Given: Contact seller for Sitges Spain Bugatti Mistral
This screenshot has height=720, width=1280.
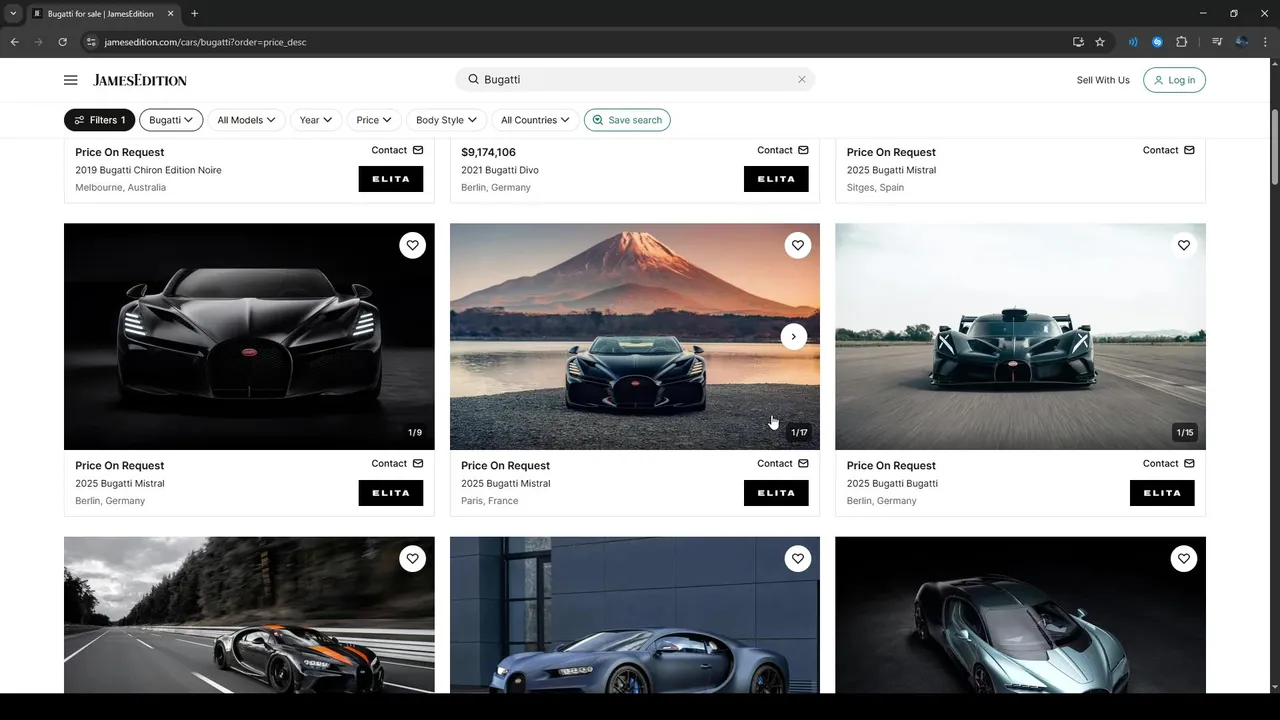Looking at the screenshot, I should click(x=1169, y=150).
